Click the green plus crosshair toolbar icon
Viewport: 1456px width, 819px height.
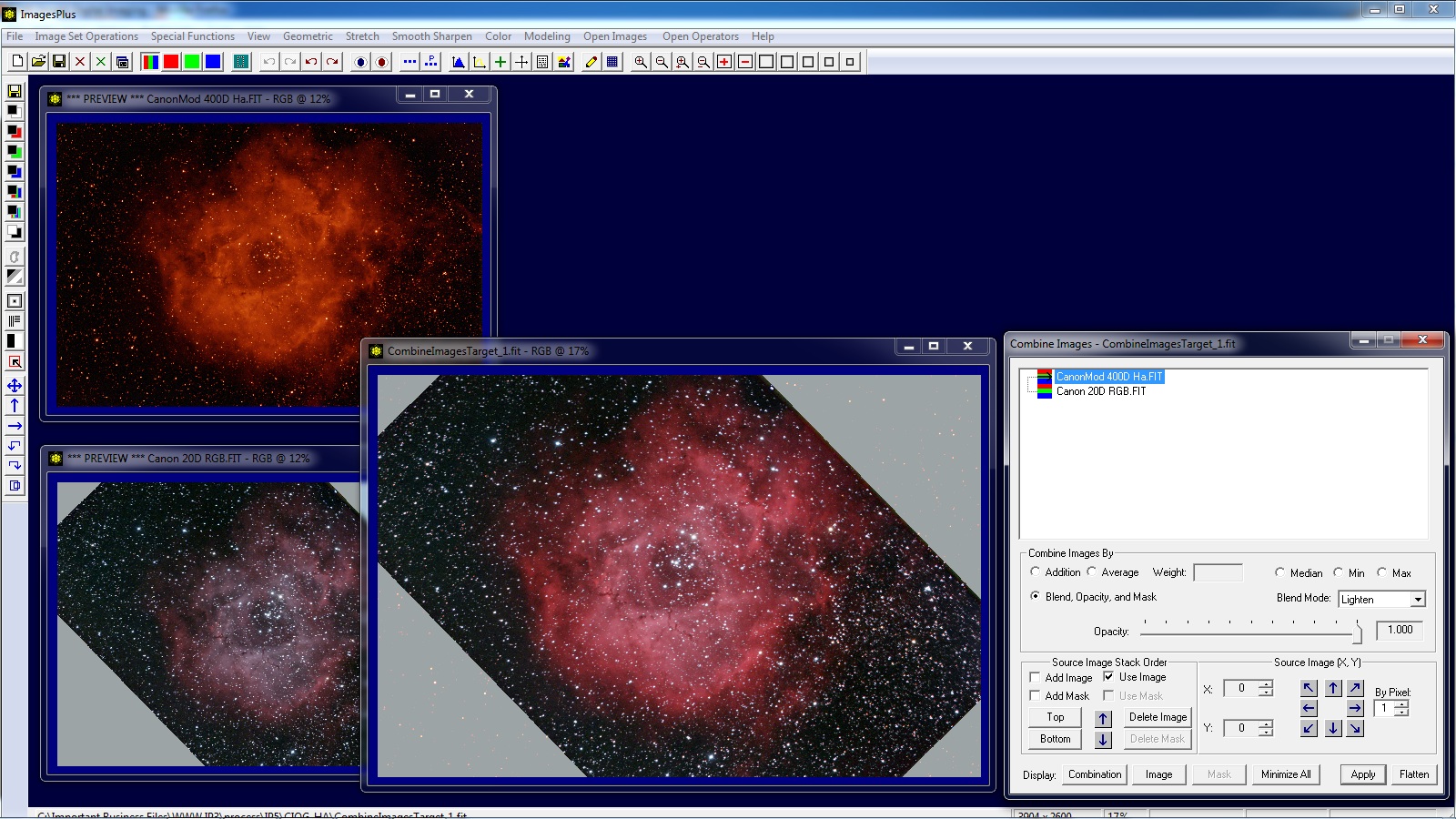[x=500, y=62]
